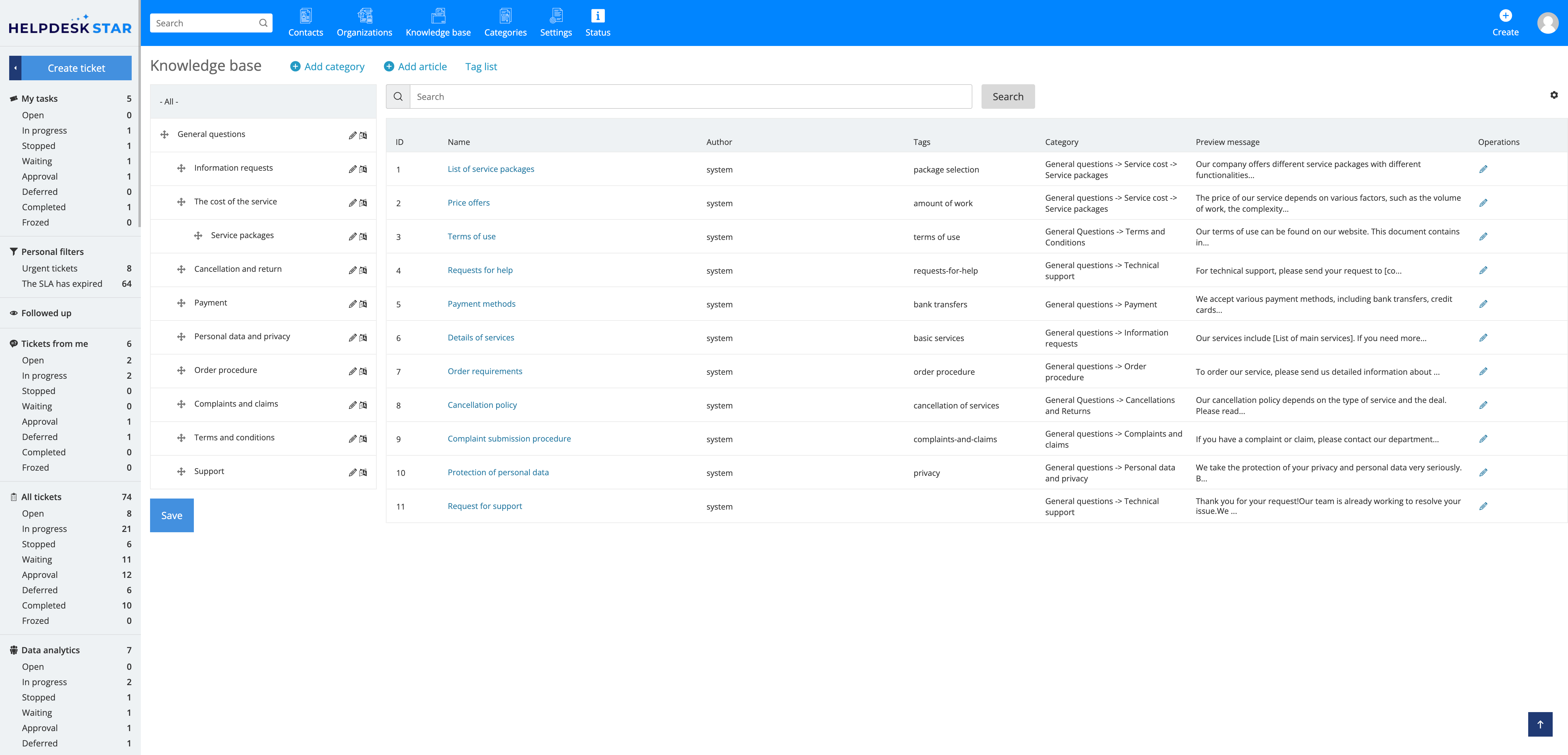Collapse sidebar with arrow beside Create ticket
This screenshot has width=1568, height=755.
(x=16, y=68)
